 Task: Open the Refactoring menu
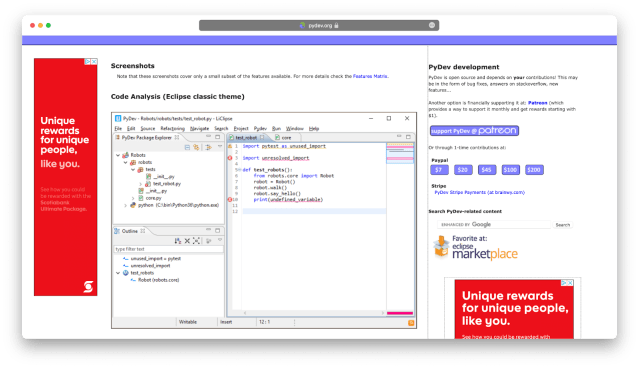[172, 128]
